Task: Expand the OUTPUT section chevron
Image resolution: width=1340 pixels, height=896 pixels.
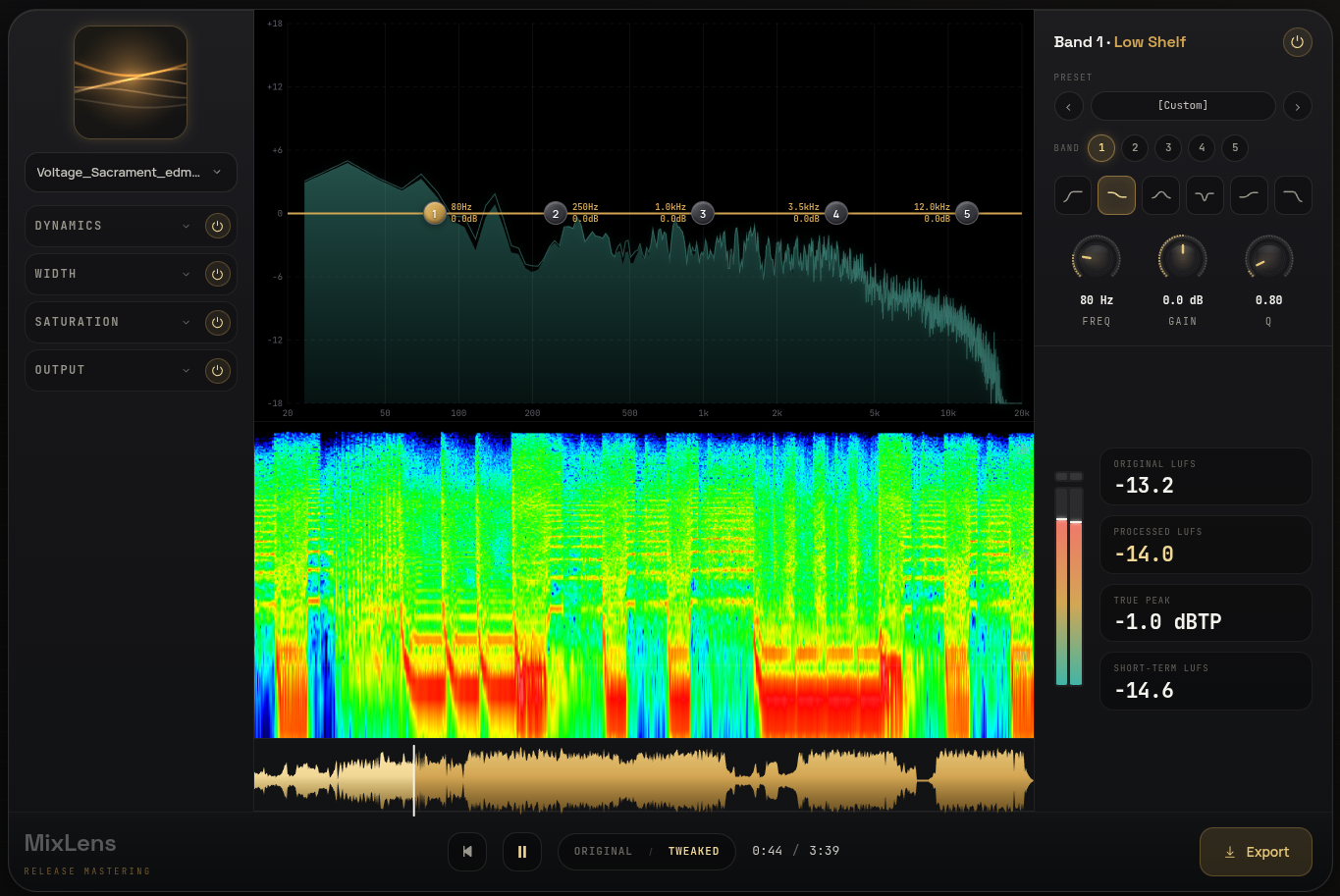Action: (187, 370)
